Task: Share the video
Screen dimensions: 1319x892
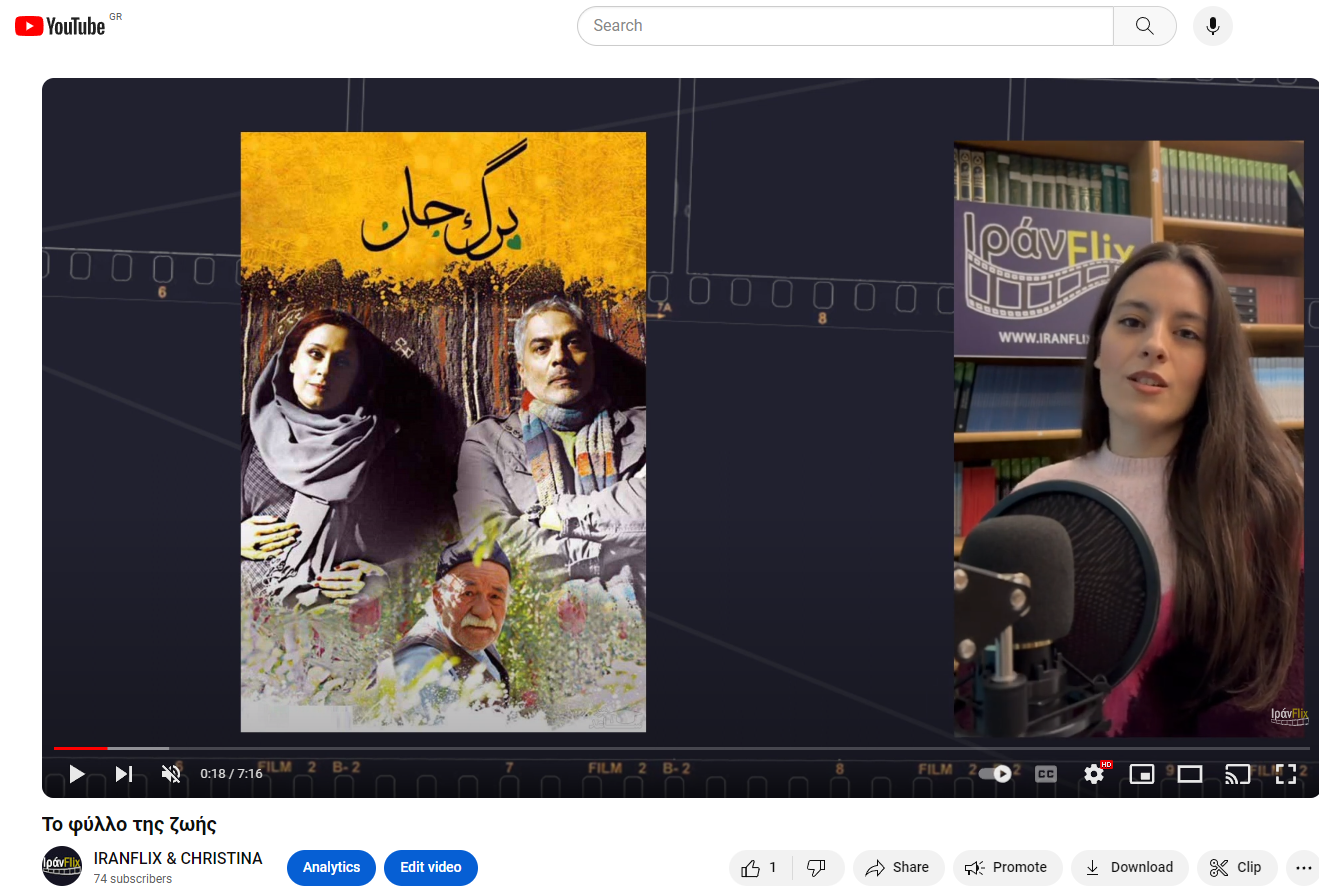Action: (x=898, y=867)
